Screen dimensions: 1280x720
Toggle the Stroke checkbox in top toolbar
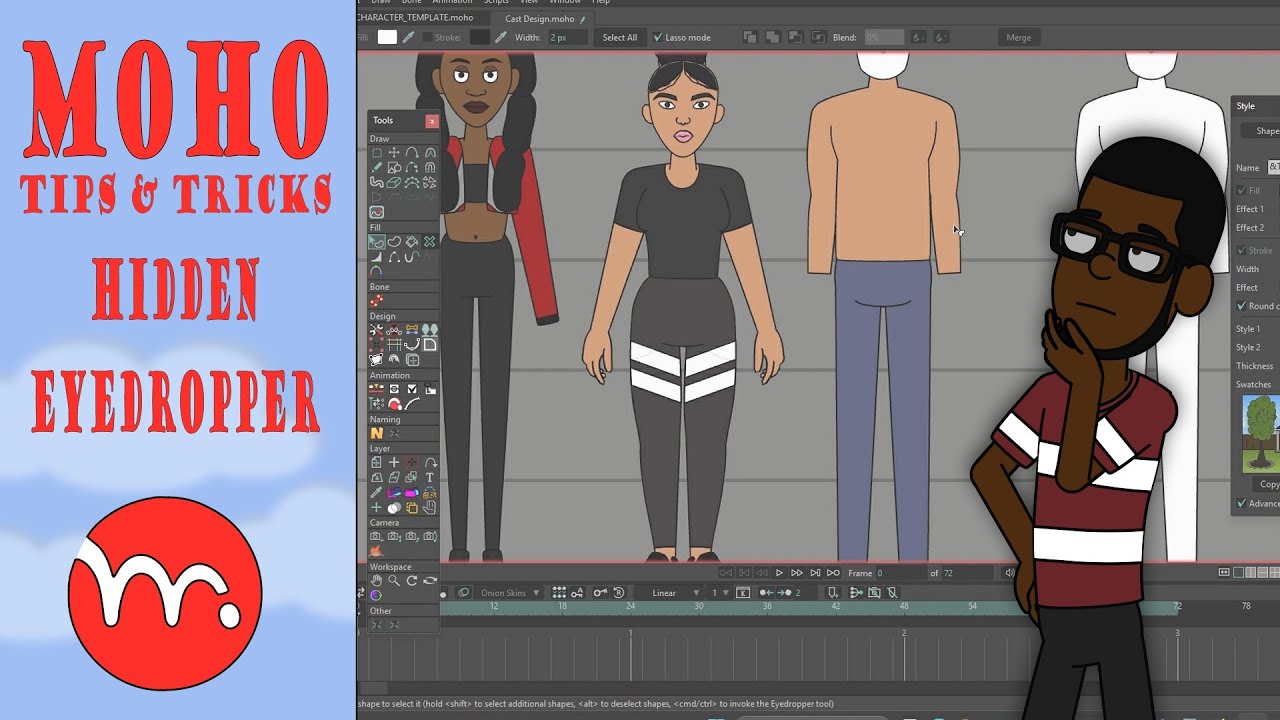(x=427, y=38)
